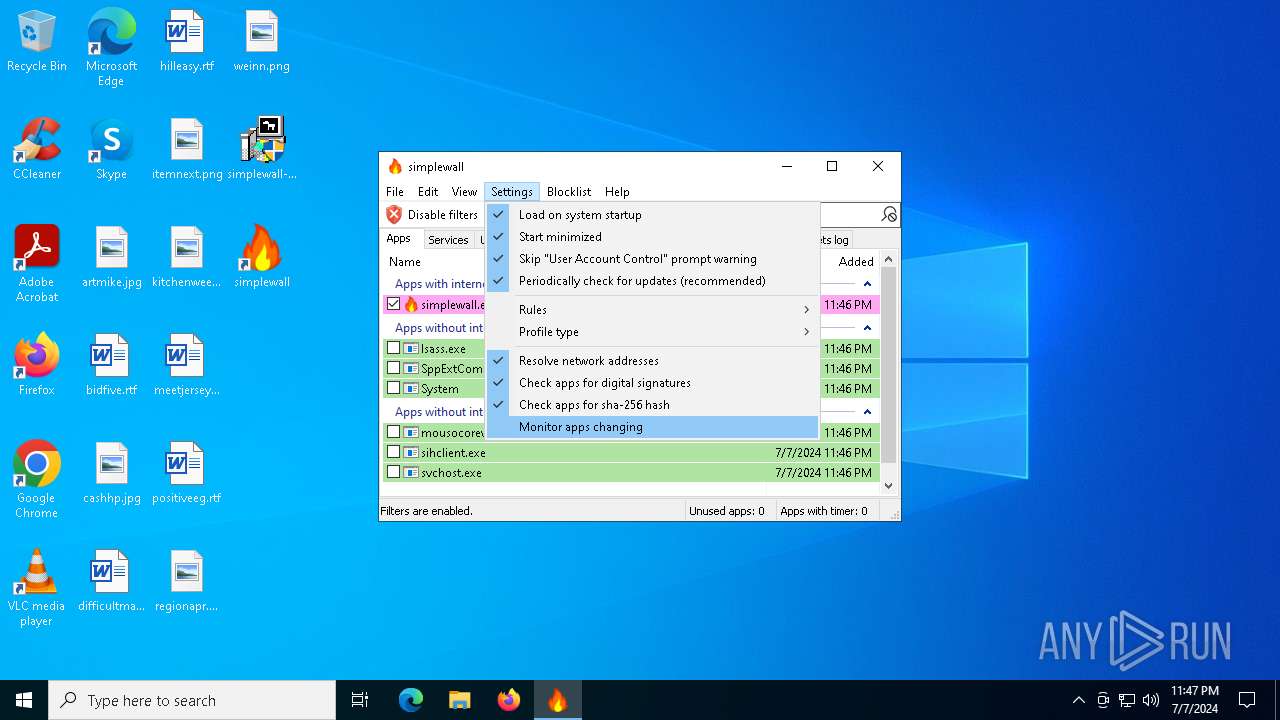1280x720 pixels.
Task: Open the Windows Start menu
Action: point(24,700)
